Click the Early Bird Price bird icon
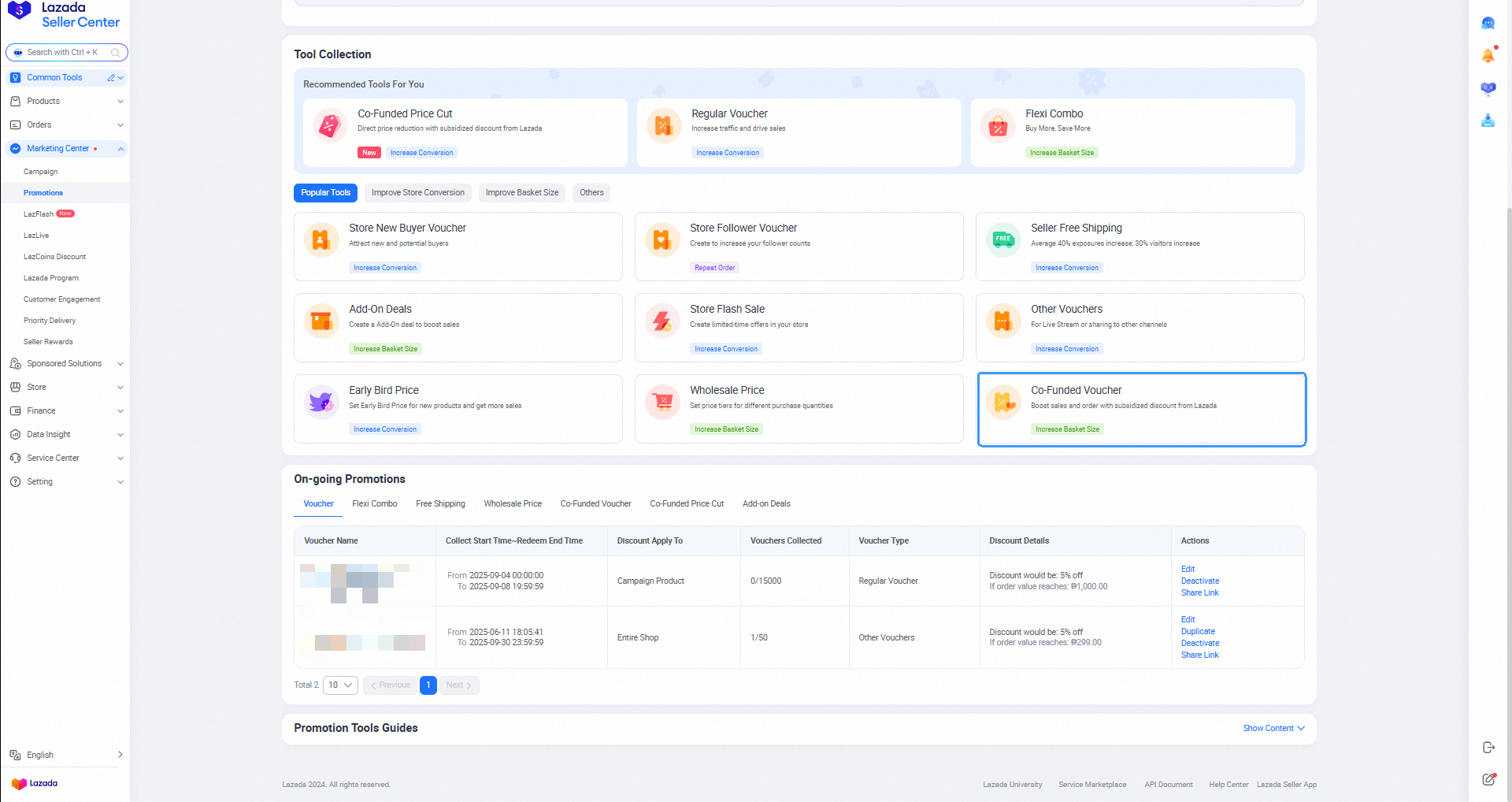The image size is (1512, 802). tap(321, 403)
